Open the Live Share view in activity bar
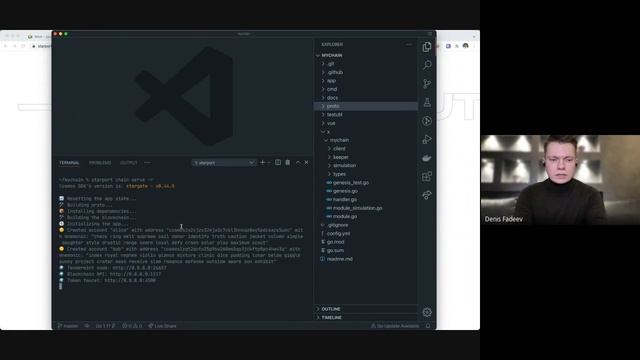The width and height of the screenshot is (640, 360). point(427,195)
